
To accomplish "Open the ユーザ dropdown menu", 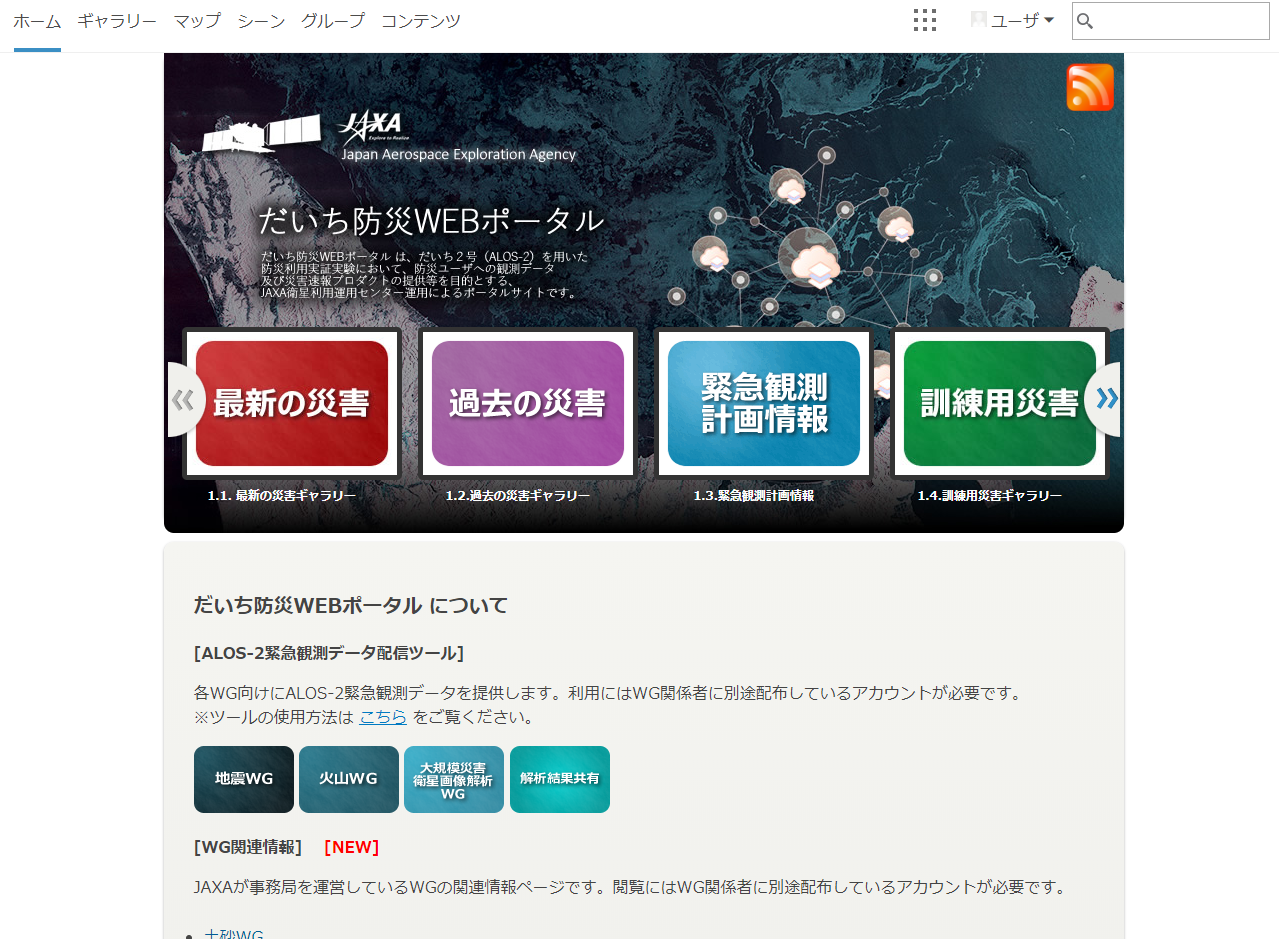I will [x=1015, y=17].
